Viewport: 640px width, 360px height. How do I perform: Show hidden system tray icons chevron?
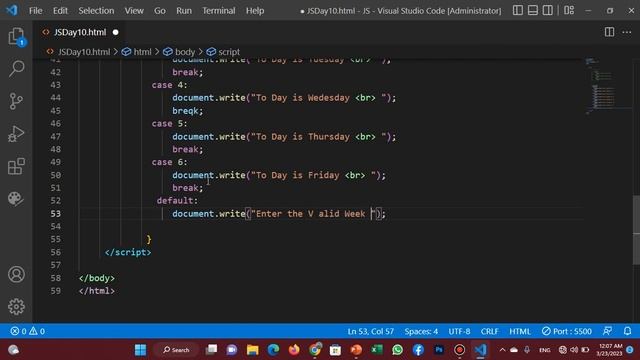pos(502,350)
